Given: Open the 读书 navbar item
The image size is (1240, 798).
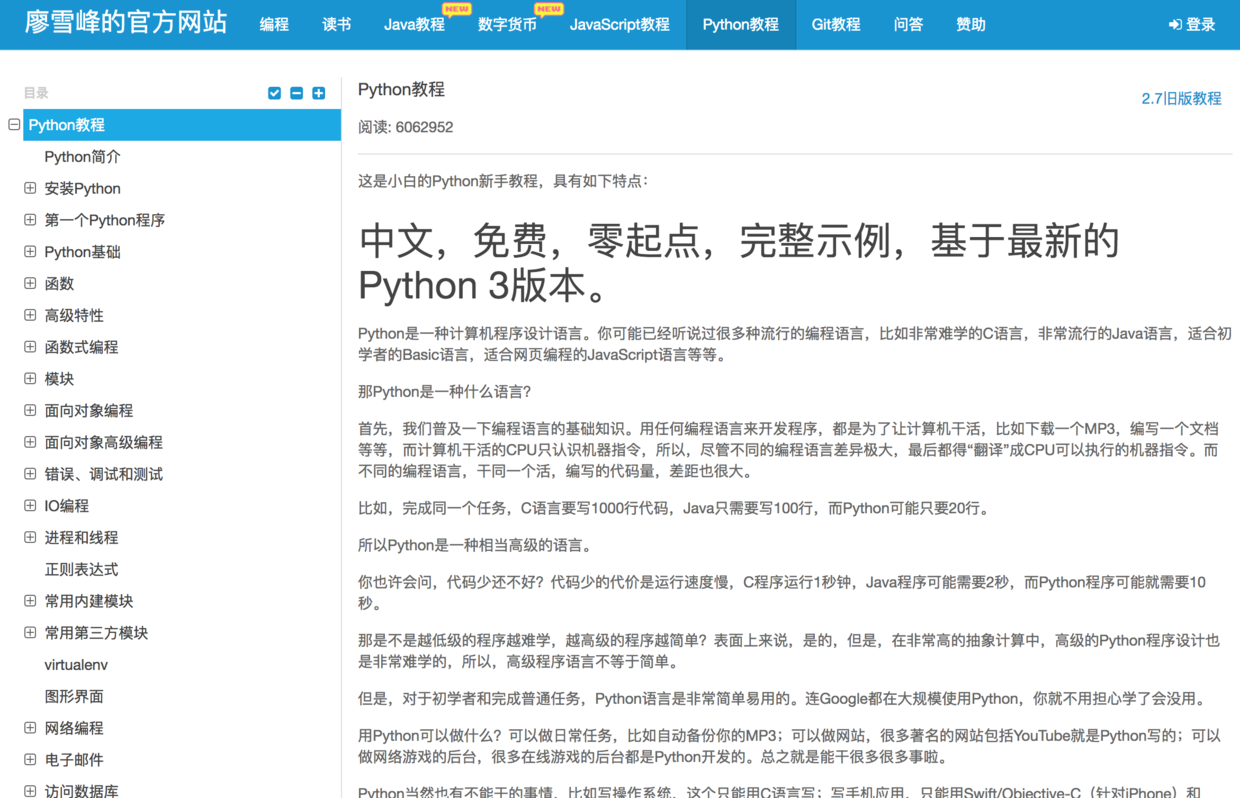Looking at the screenshot, I should tap(337, 25).
